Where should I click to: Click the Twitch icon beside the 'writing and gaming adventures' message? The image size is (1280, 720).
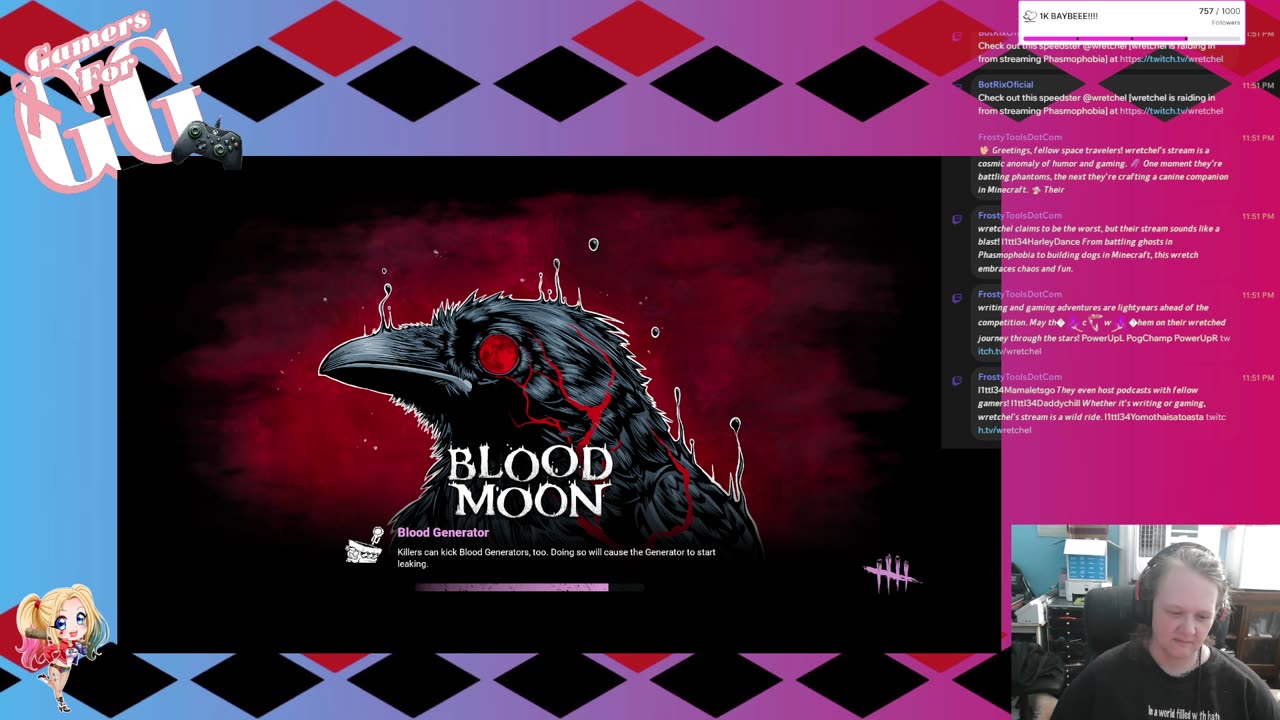[957, 298]
